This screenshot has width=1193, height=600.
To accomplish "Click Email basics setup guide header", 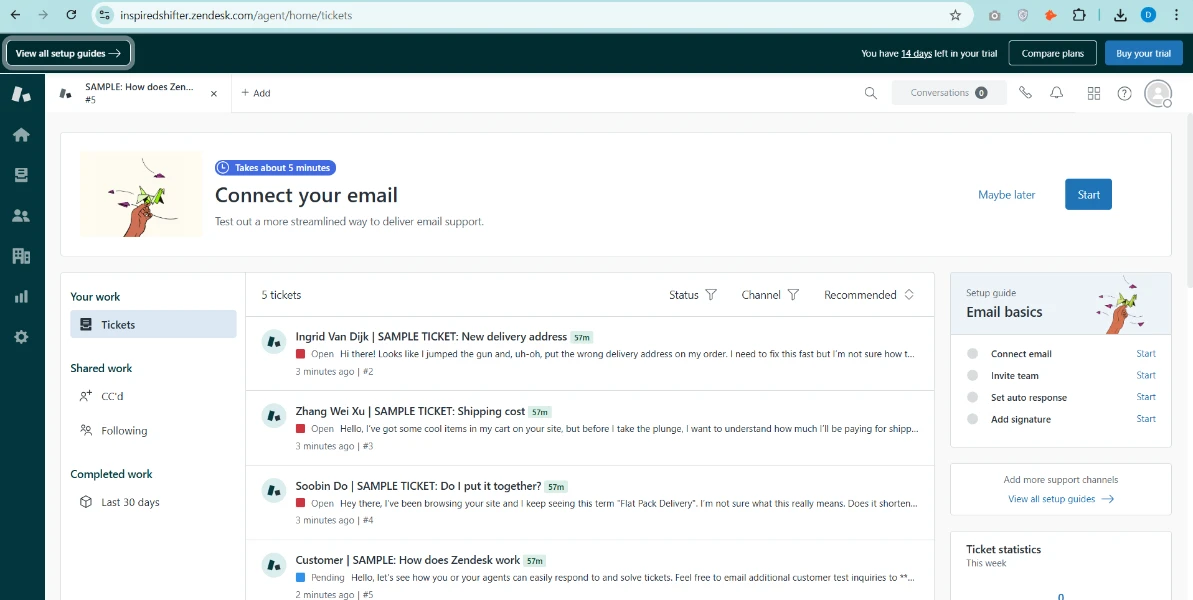I will 1061,303.
